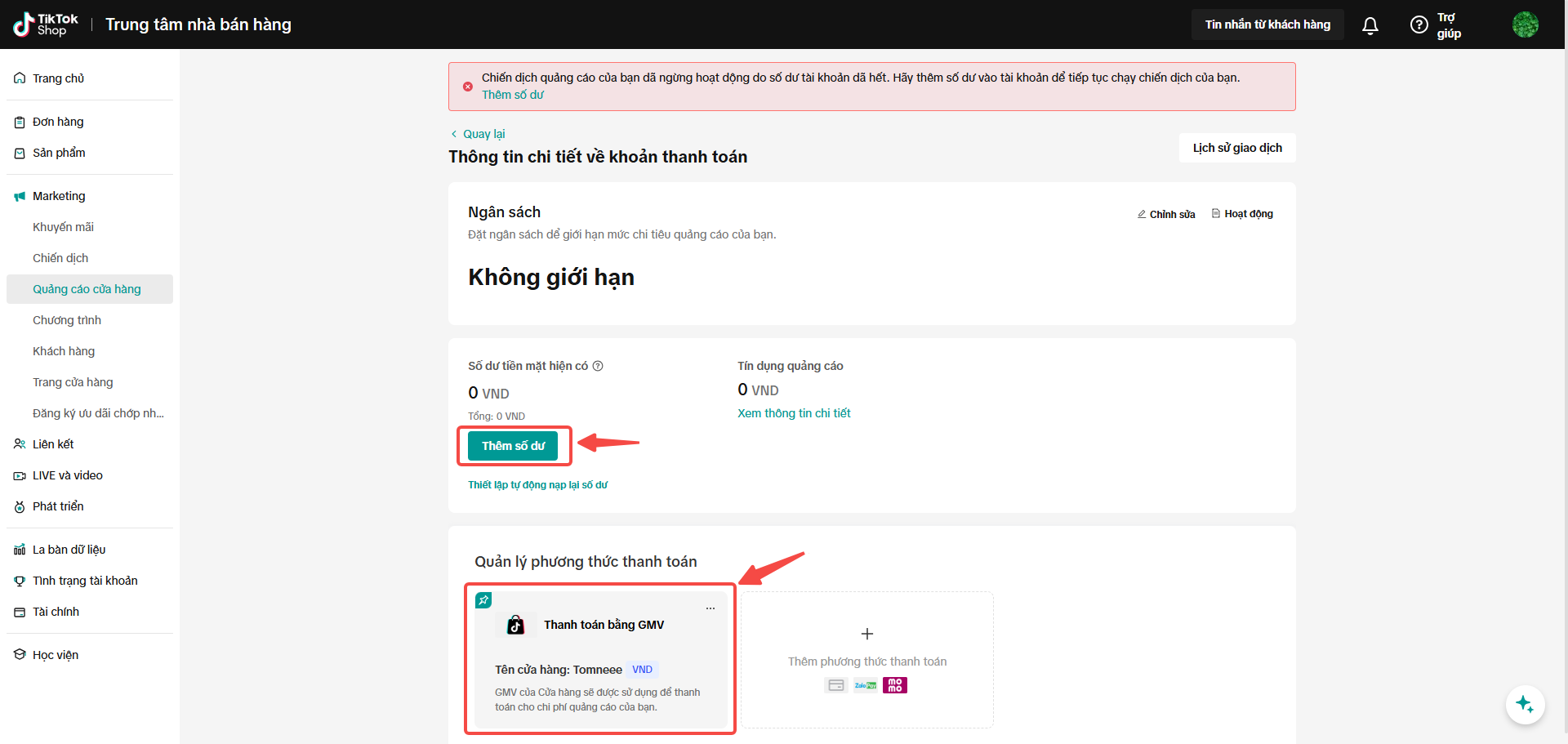Click the pencil icon next to Chỉnh sửa
Screen dimensions: 1568x744
pos(1142,214)
